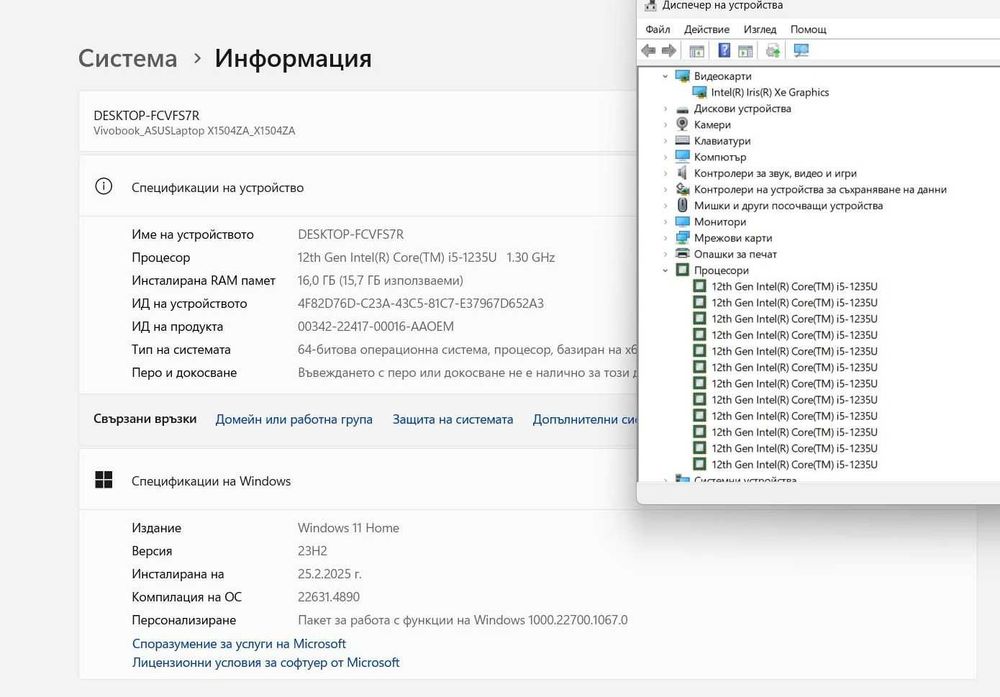
Task: Click the device name value DESKTOP-FCVFS7R in specs
Action: click(351, 235)
